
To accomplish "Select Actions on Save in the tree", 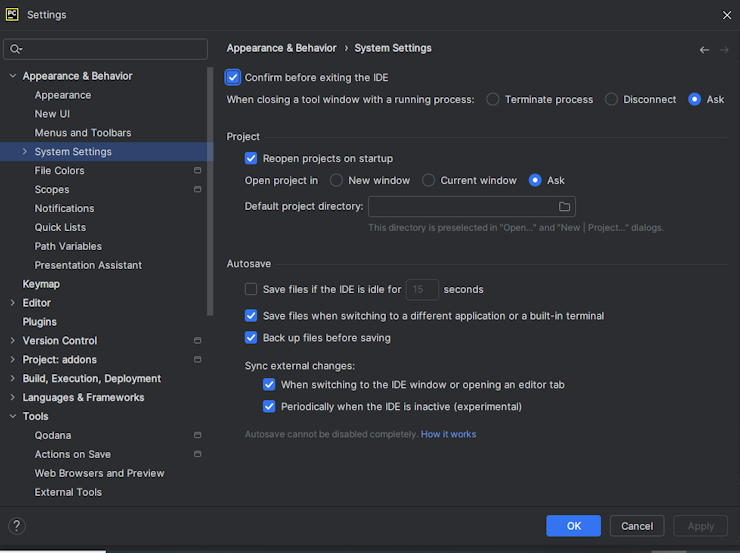I will [73, 454].
